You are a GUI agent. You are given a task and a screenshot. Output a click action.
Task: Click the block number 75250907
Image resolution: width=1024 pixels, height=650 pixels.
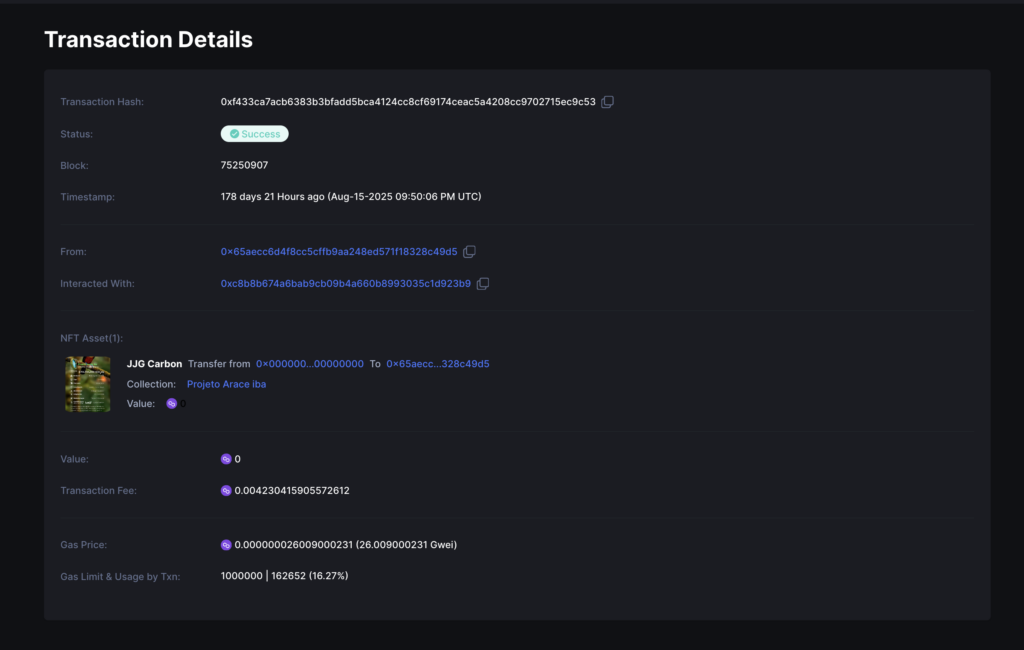(244, 165)
